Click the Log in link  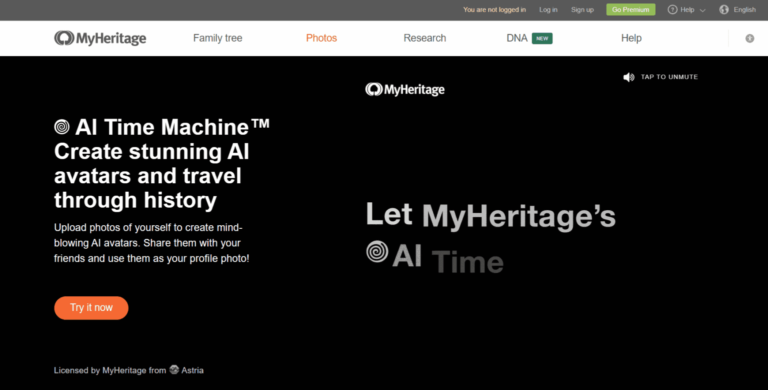pos(548,10)
